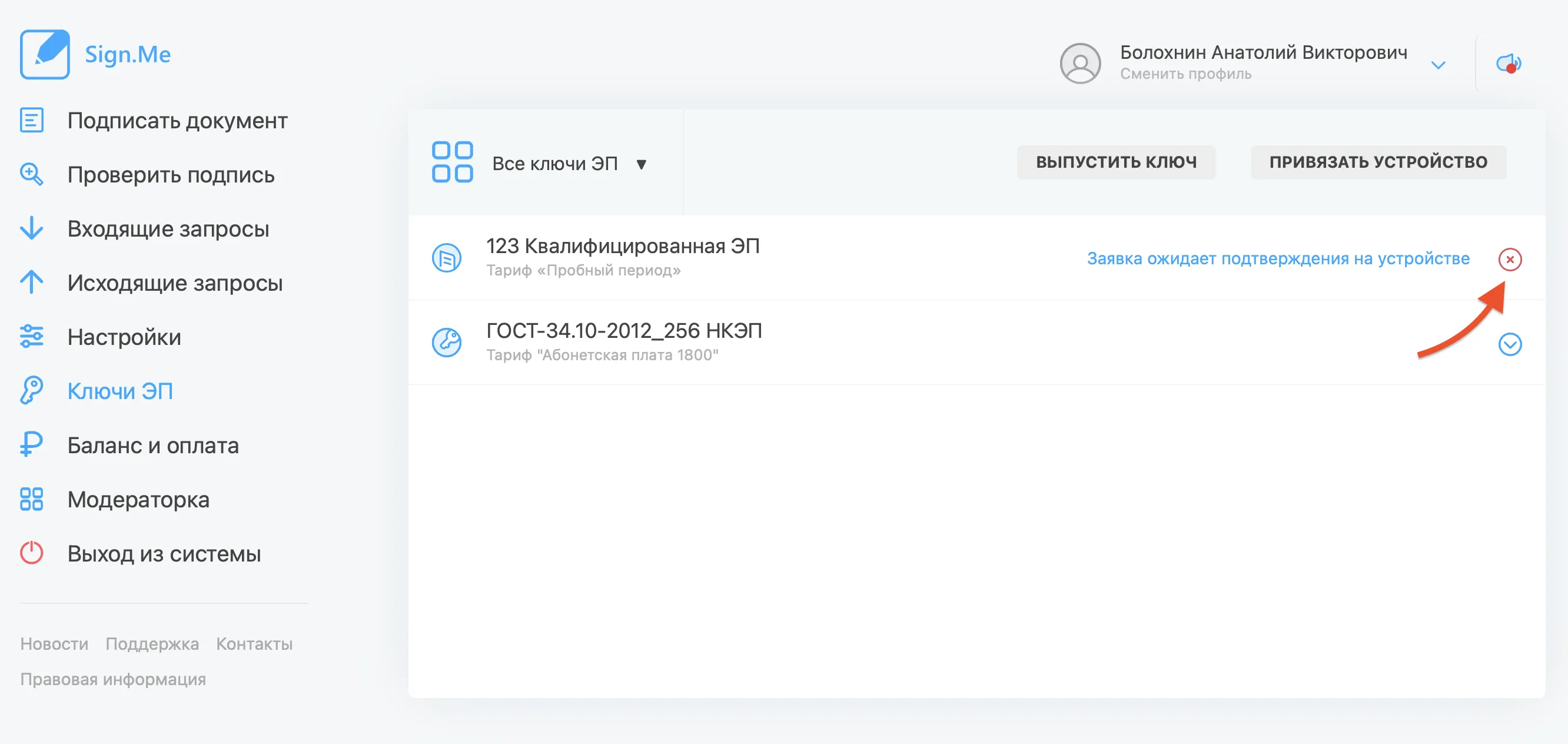The height and width of the screenshot is (744, 1568).
Task: Click the ruble icon for Баланс и оплата
Action: 32,444
